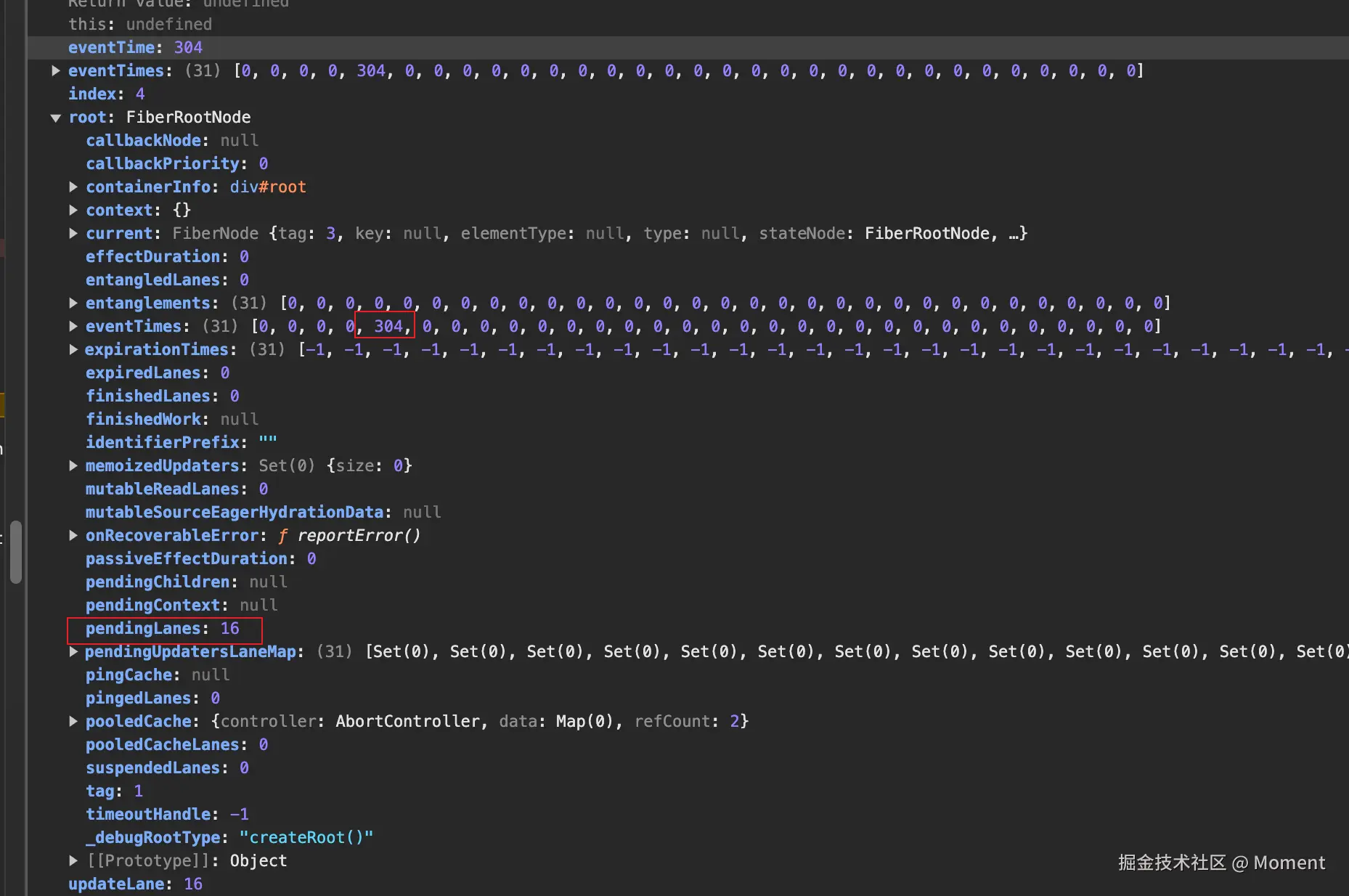Select the finishedLanes property
This screenshot has height=896, width=1349.
pos(163,396)
